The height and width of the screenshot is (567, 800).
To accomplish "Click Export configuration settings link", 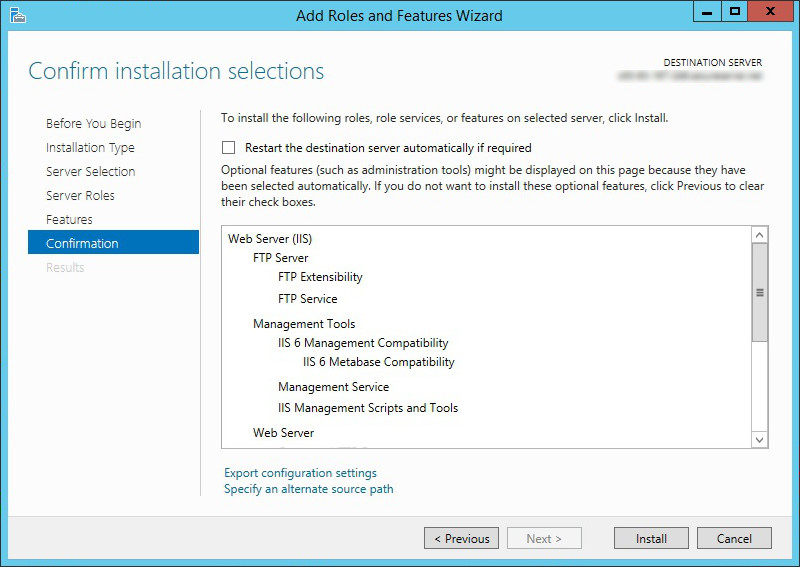I will 301,473.
